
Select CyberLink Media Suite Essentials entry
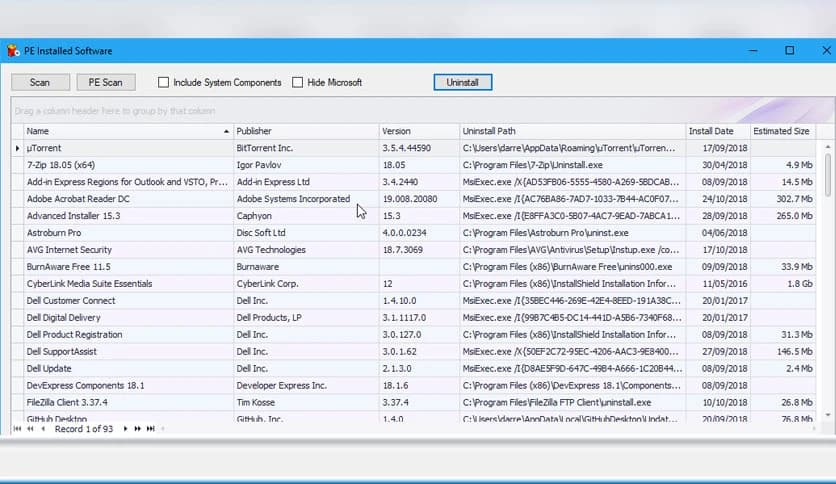(90, 284)
